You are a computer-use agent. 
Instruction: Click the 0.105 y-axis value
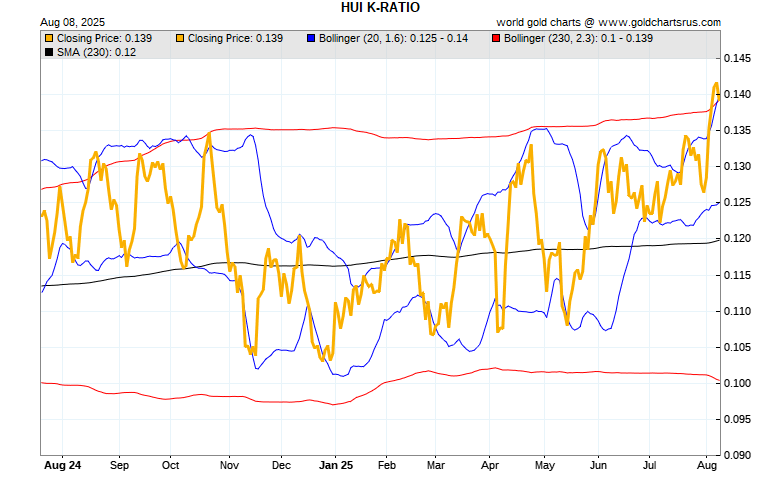(739, 347)
